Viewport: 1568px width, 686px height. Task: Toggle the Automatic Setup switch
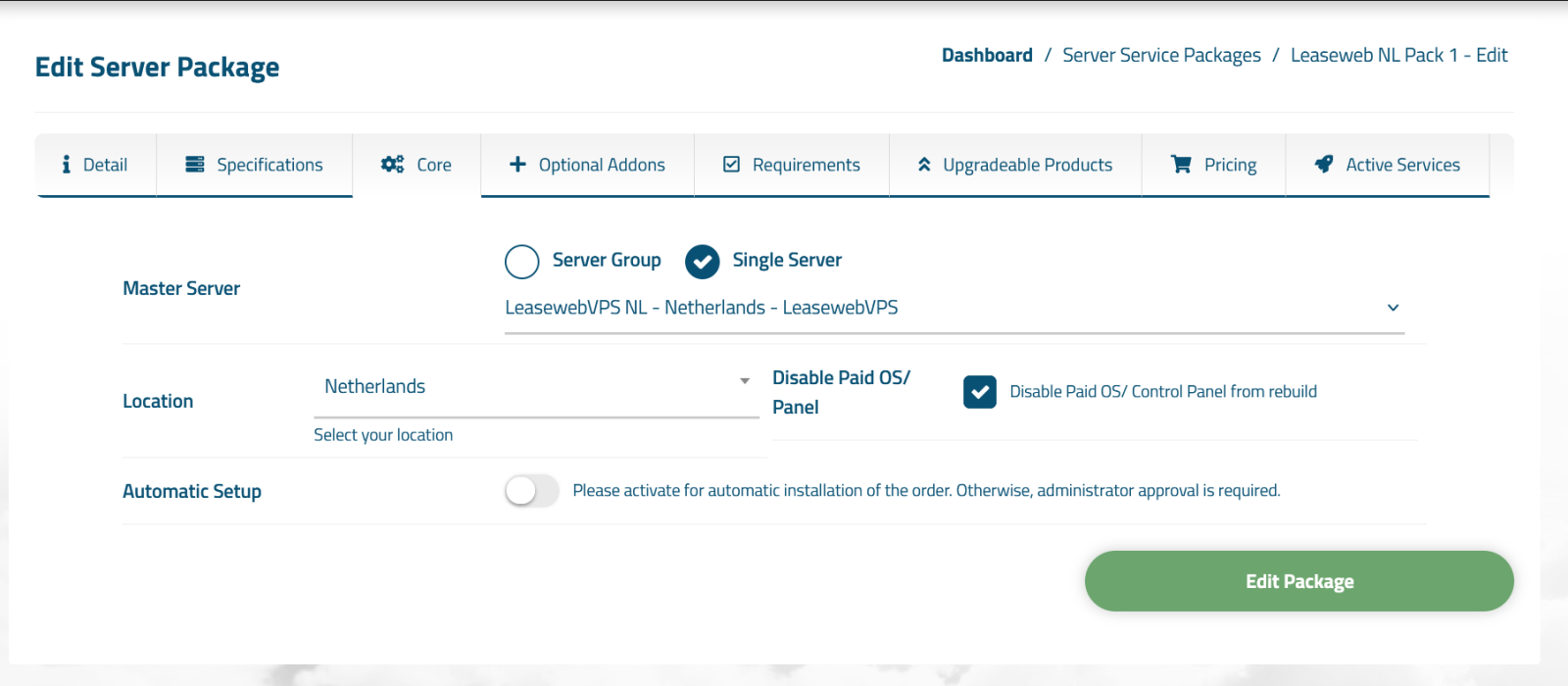(x=531, y=490)
